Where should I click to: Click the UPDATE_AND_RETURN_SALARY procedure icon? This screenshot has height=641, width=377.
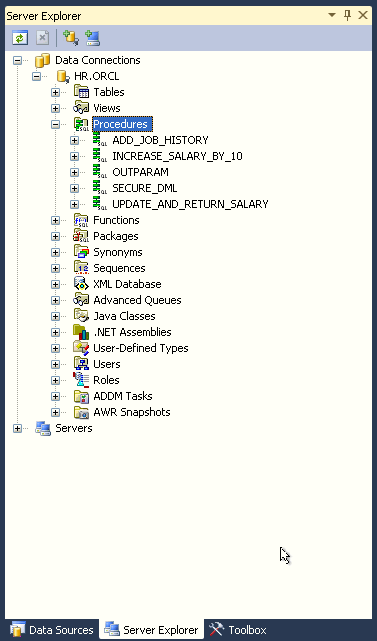(100, 204)
